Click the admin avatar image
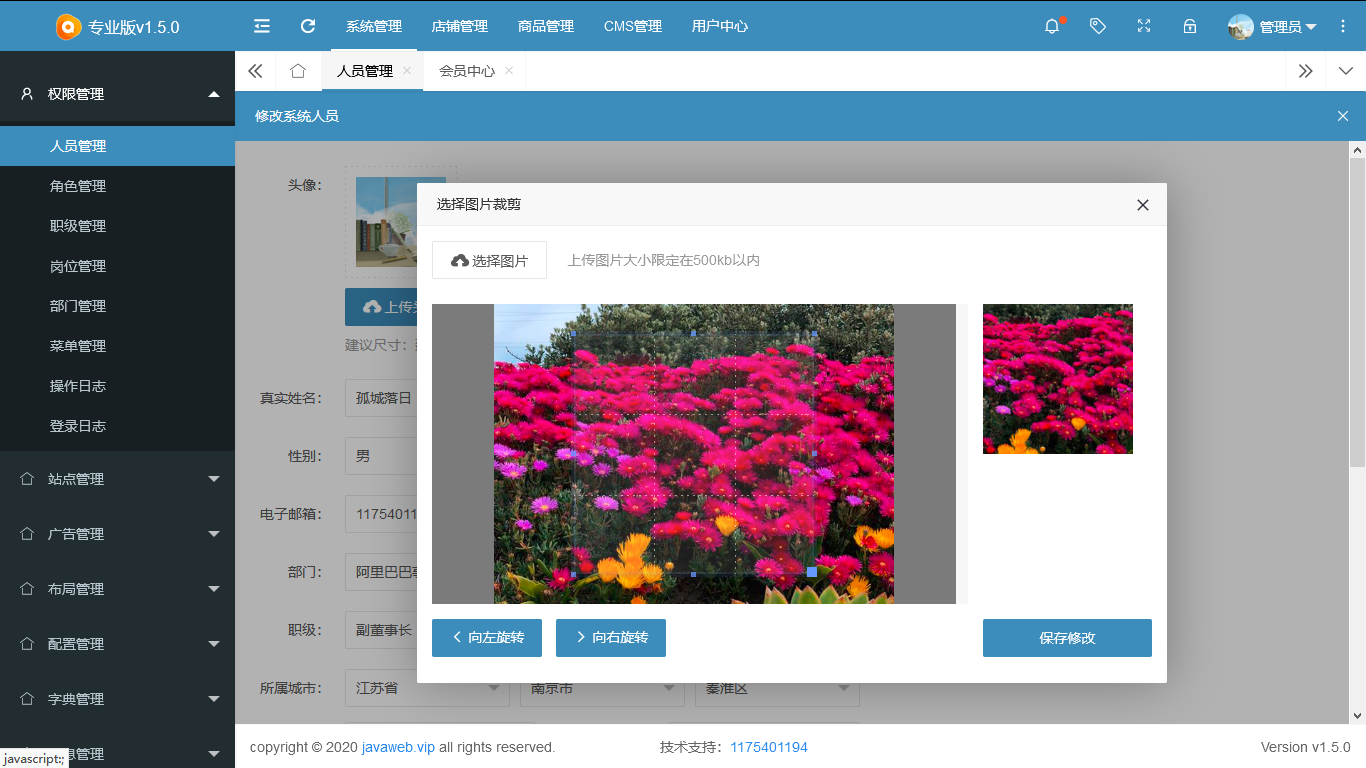Image resolution: width=1366 pixels, height=768 pixels. (x=1241, y=27)
